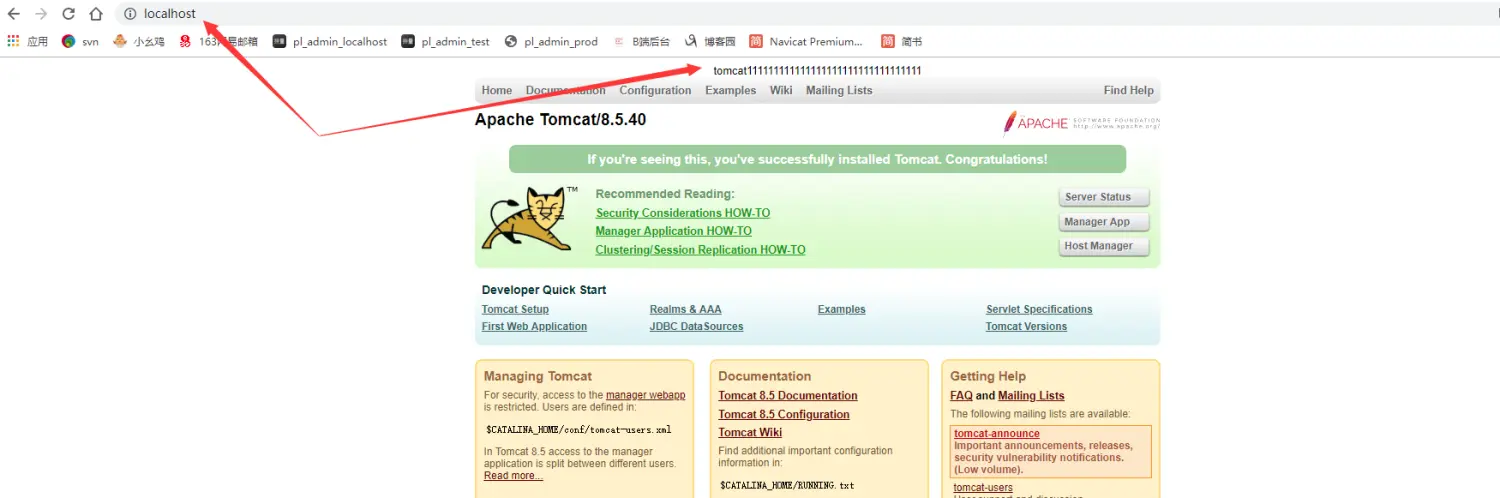
Task: View site information icon beside localhost
Action: pyautogui.click(x=129, y=14)
